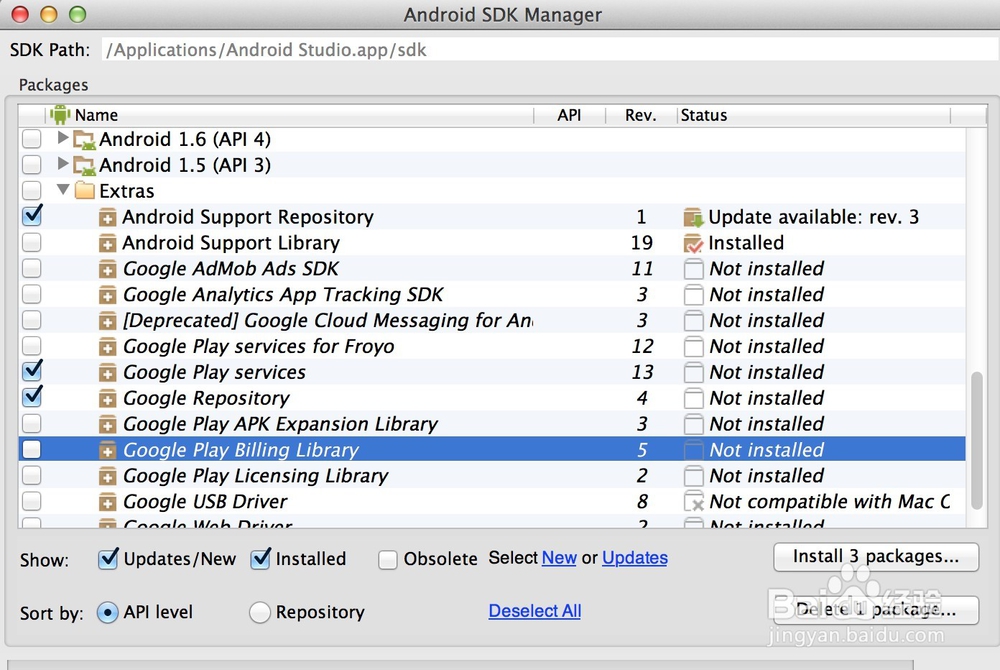1000x670 pixels.
Task: Click the Deprecated Google Cloud Messaging package icon
Action: pos(107,321)
